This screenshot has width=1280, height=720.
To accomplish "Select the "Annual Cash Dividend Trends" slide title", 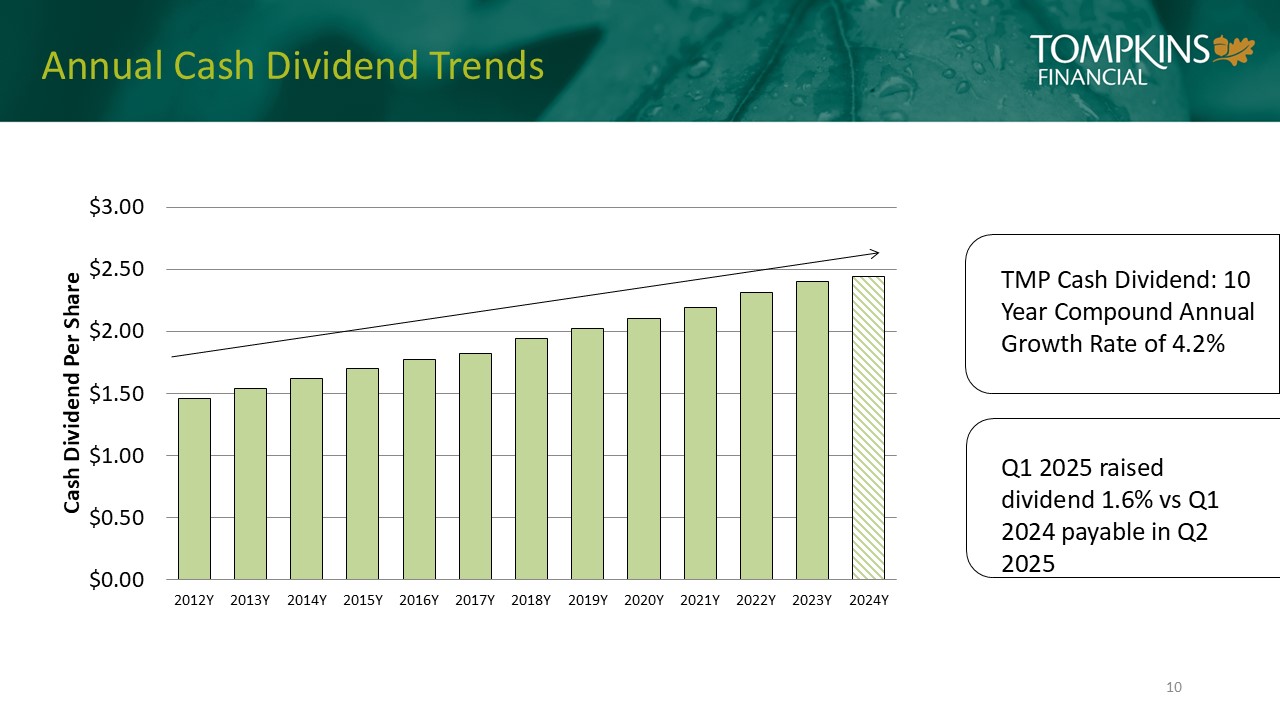I will 292,66.
